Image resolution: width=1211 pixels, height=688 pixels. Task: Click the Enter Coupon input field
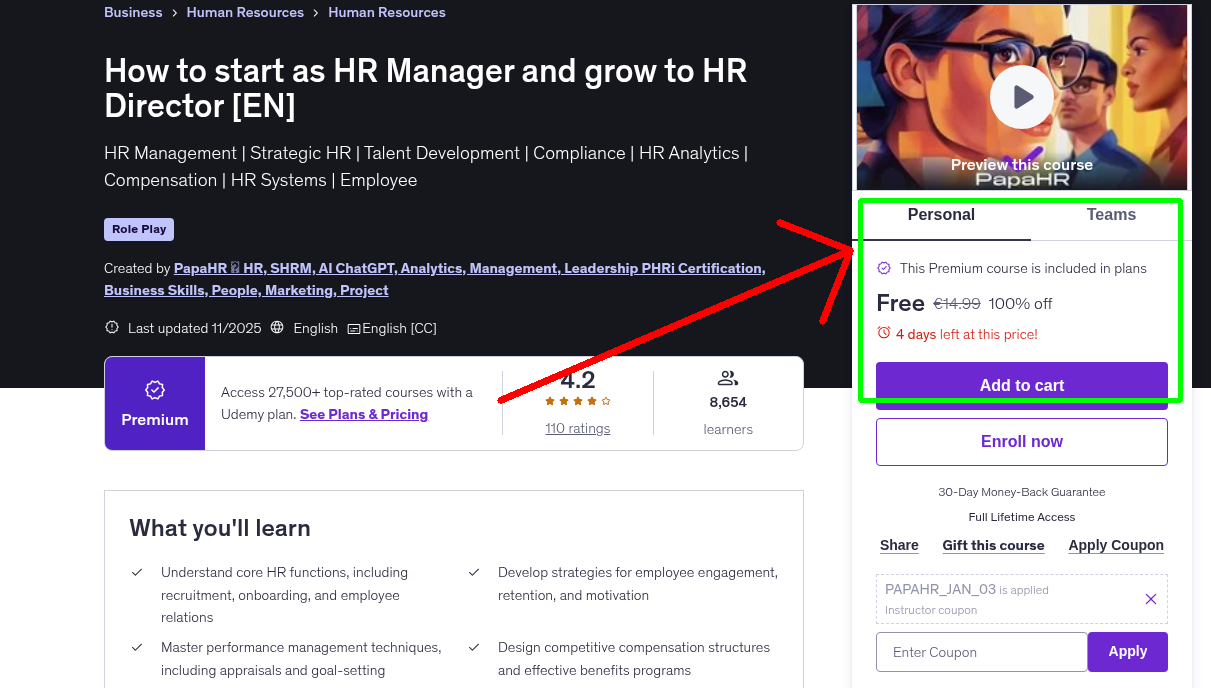pos(981,651)
